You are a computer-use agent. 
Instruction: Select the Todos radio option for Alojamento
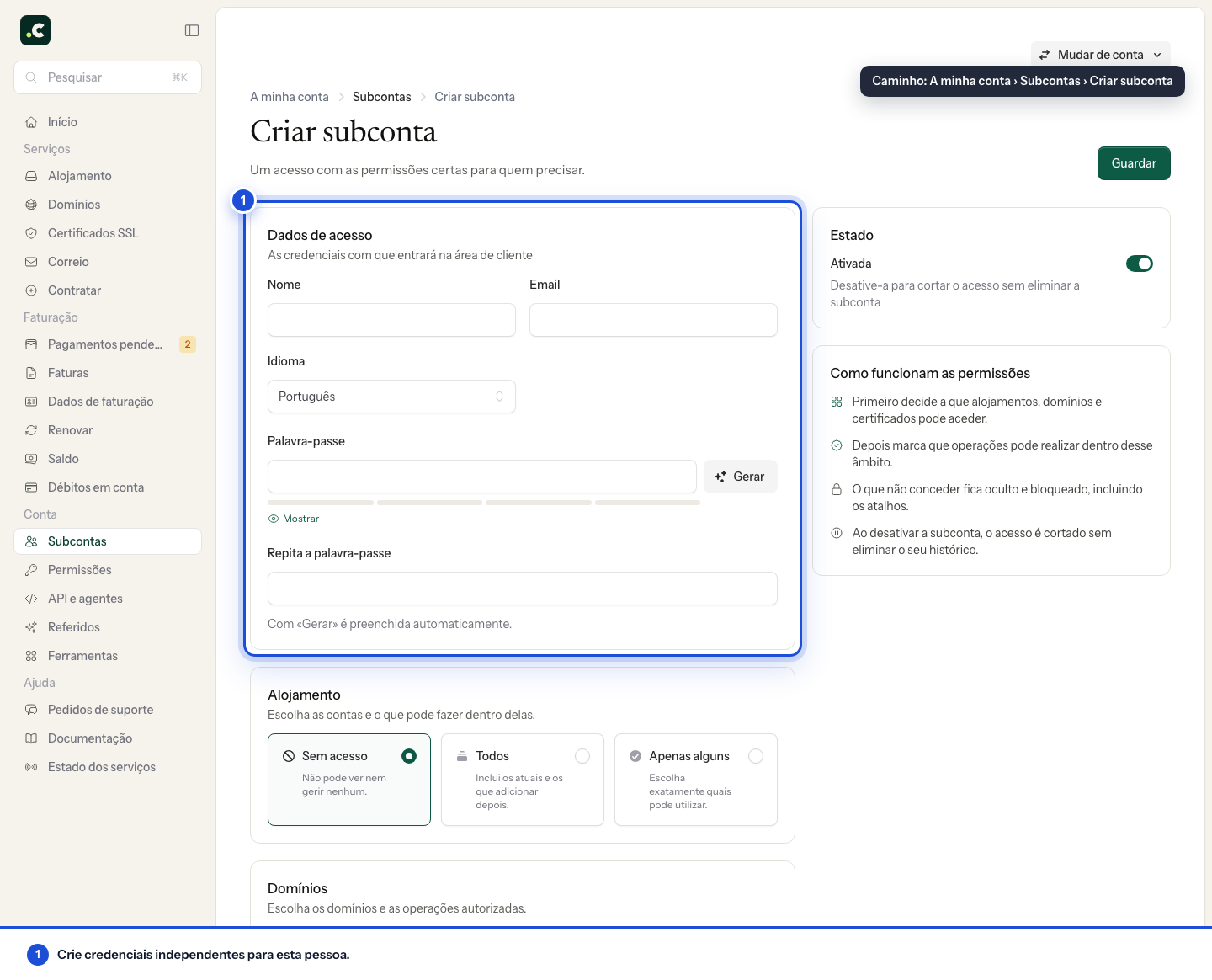(582, 756)
